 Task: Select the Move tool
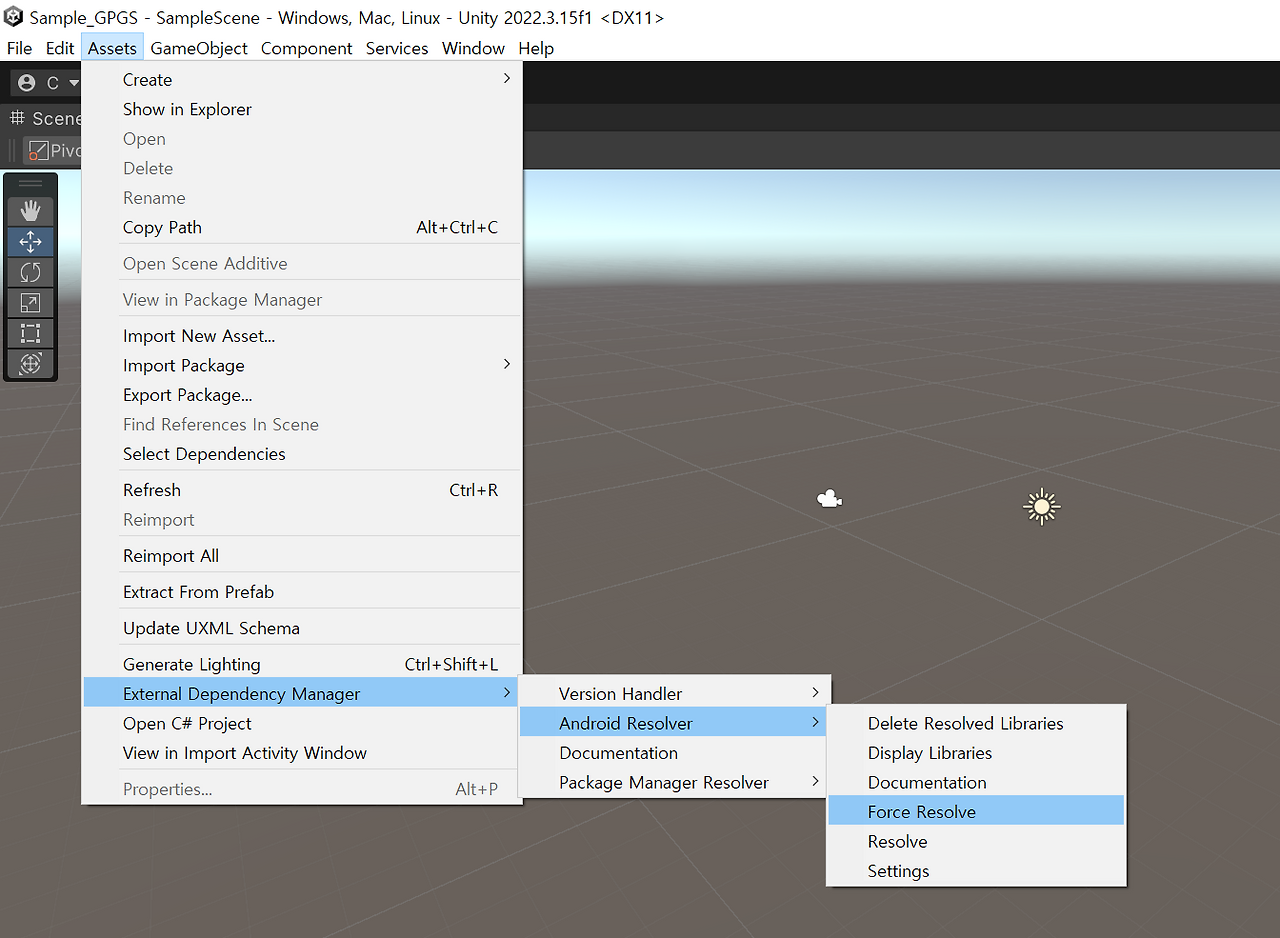click(30, 241)
